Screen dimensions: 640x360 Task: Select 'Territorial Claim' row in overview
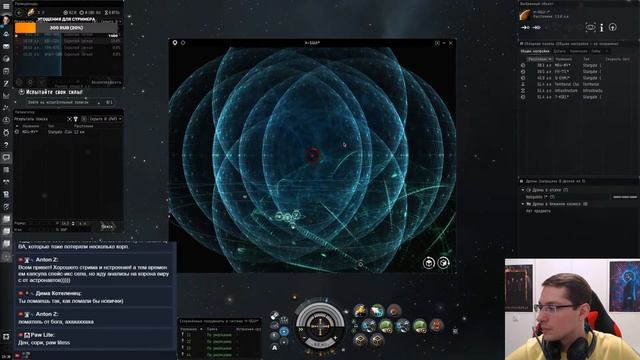(x=578, y=84)
